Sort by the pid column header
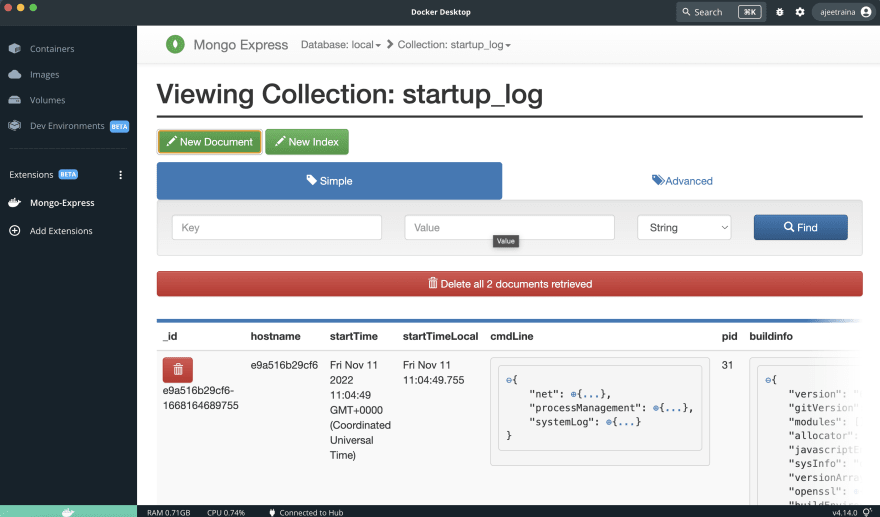The height and width of the screenshot is (517, 880). click(x=730, y=336)
